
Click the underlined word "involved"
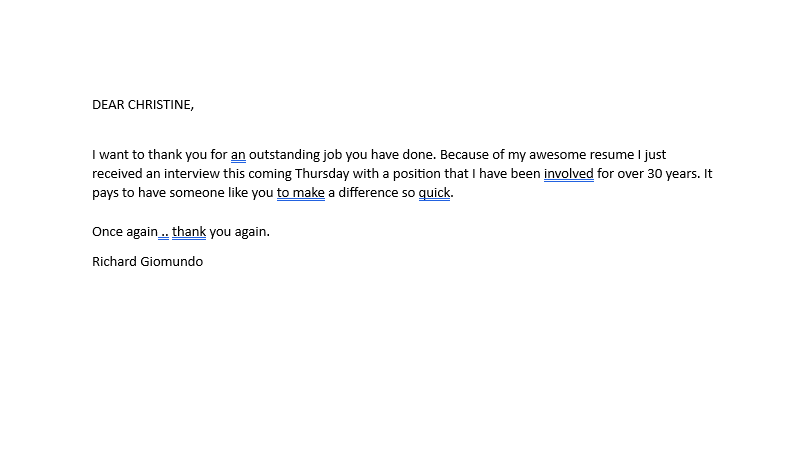point(568,174)
